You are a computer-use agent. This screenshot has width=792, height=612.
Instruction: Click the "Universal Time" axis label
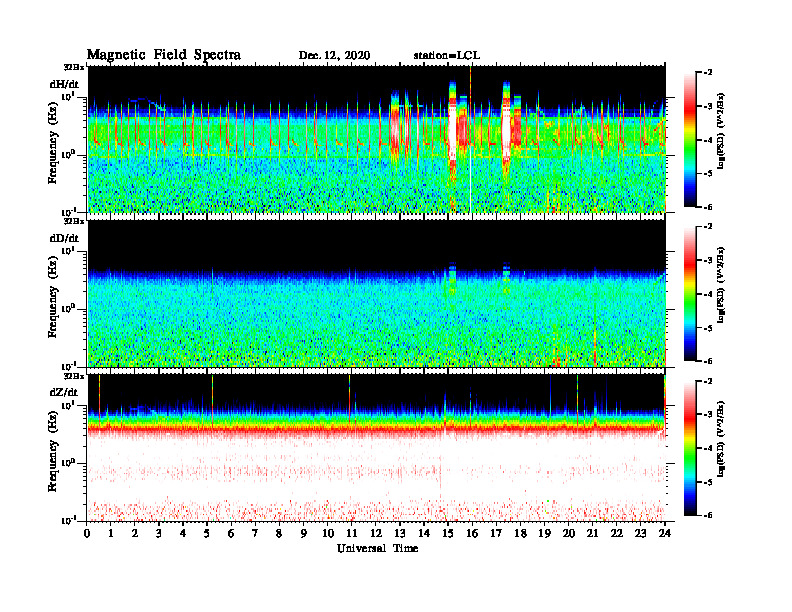[377, 548]
